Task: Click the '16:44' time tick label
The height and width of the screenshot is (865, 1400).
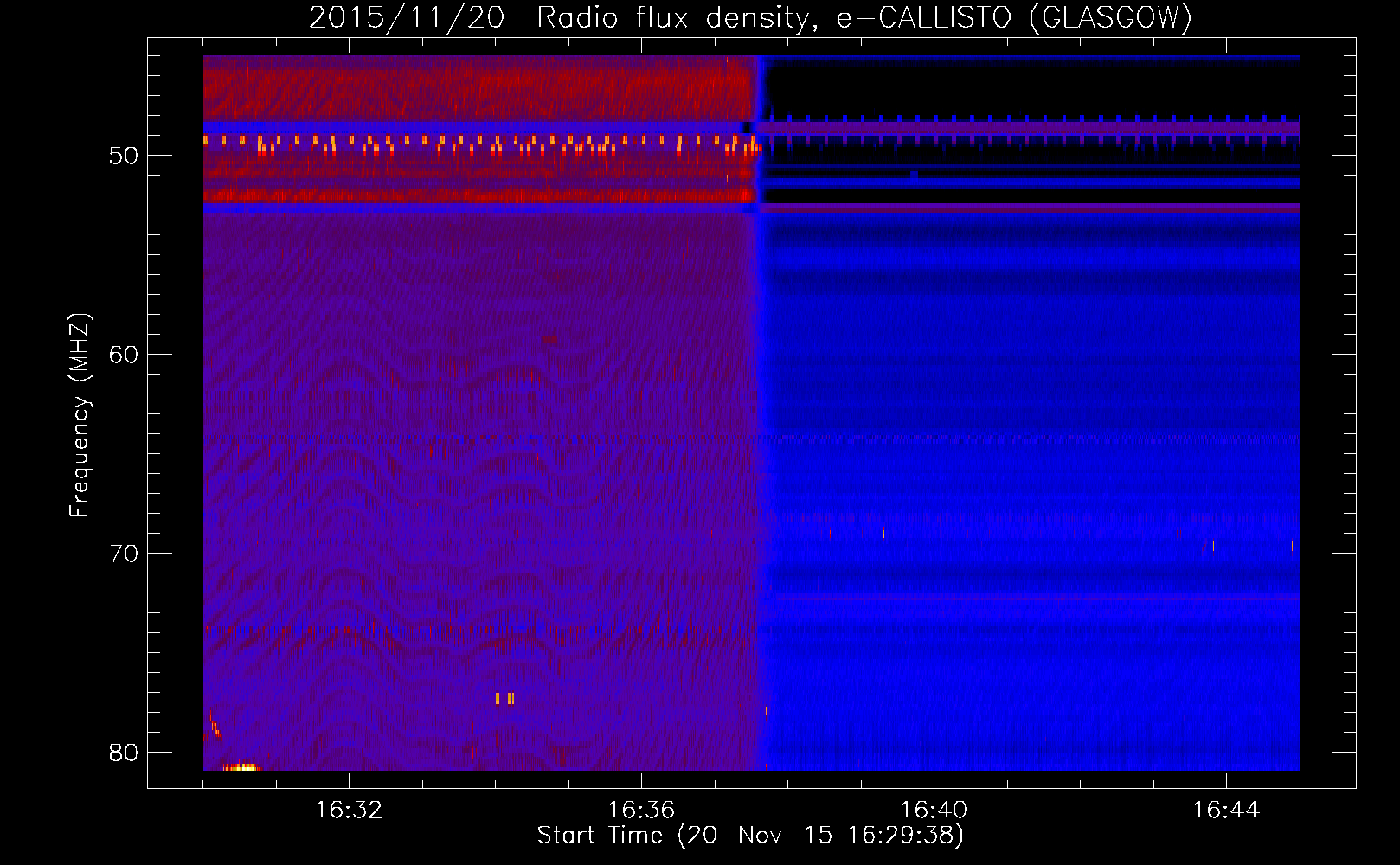Action: pos(1226,811)
